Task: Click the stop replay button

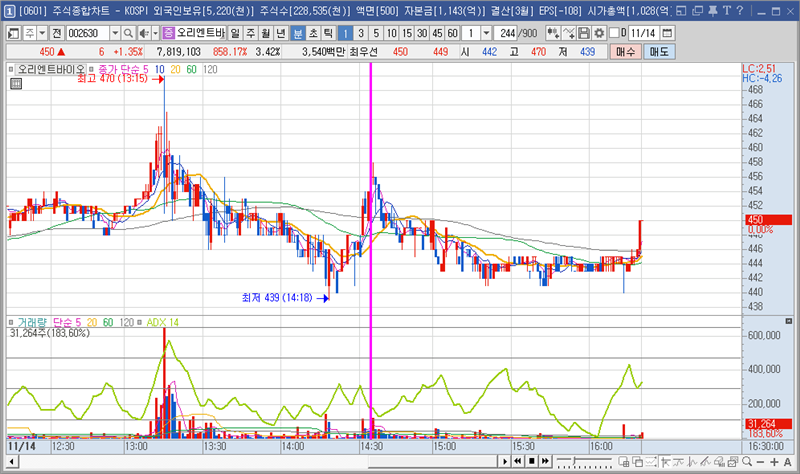Action: click(532, 462)
